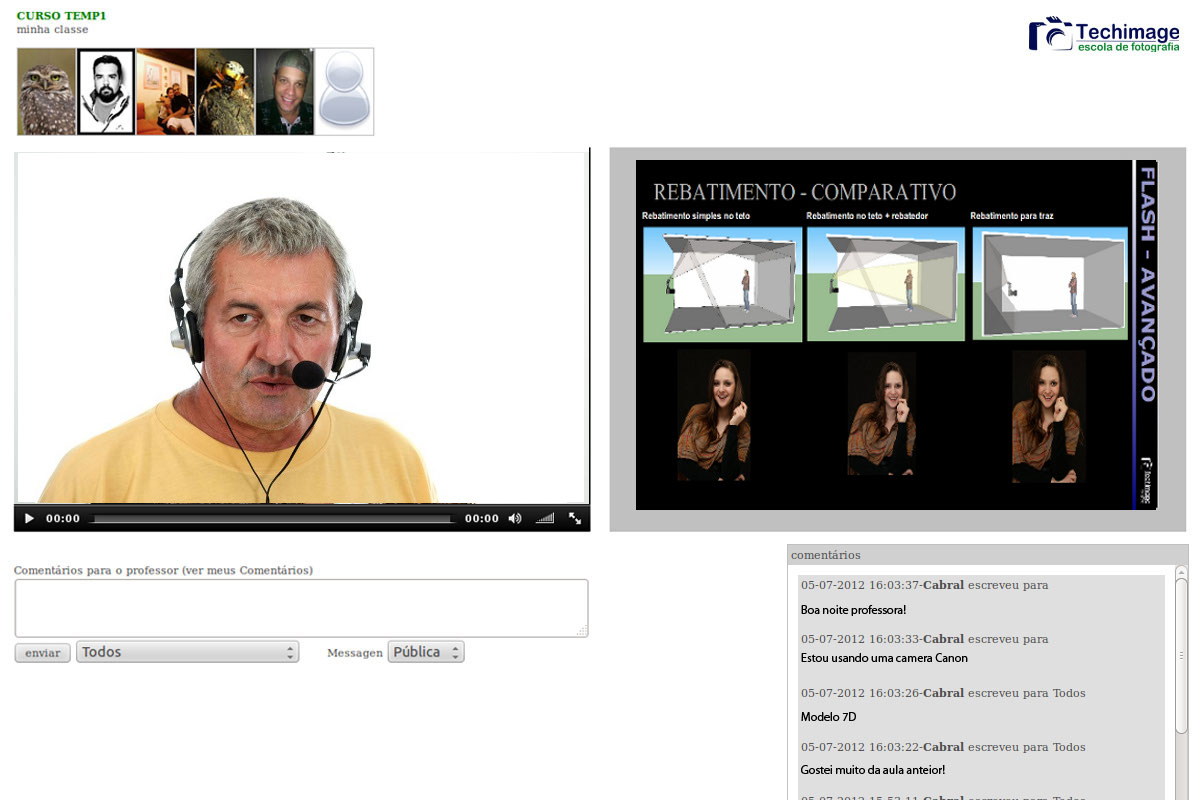Click the 16:03:37 comment header line
The image size is (1200, 800).
925,585
